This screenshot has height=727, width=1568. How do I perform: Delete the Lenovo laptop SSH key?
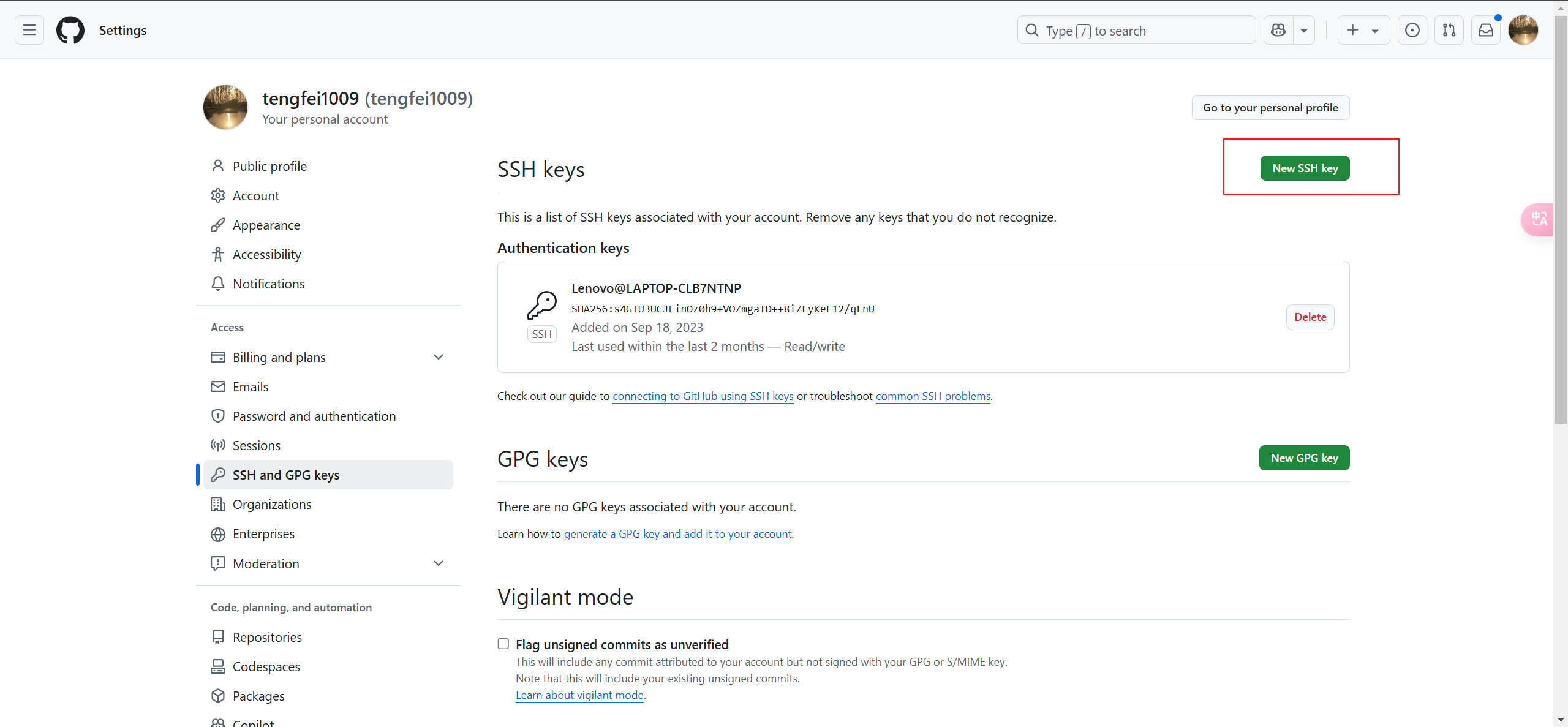(x=1310, y=317)
